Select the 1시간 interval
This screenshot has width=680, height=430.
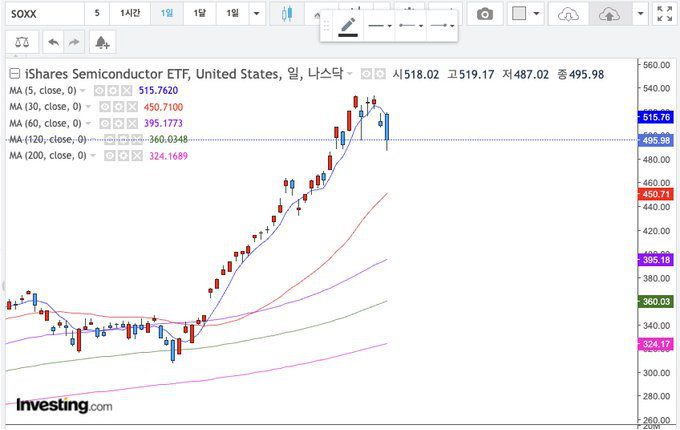(130, 13)
